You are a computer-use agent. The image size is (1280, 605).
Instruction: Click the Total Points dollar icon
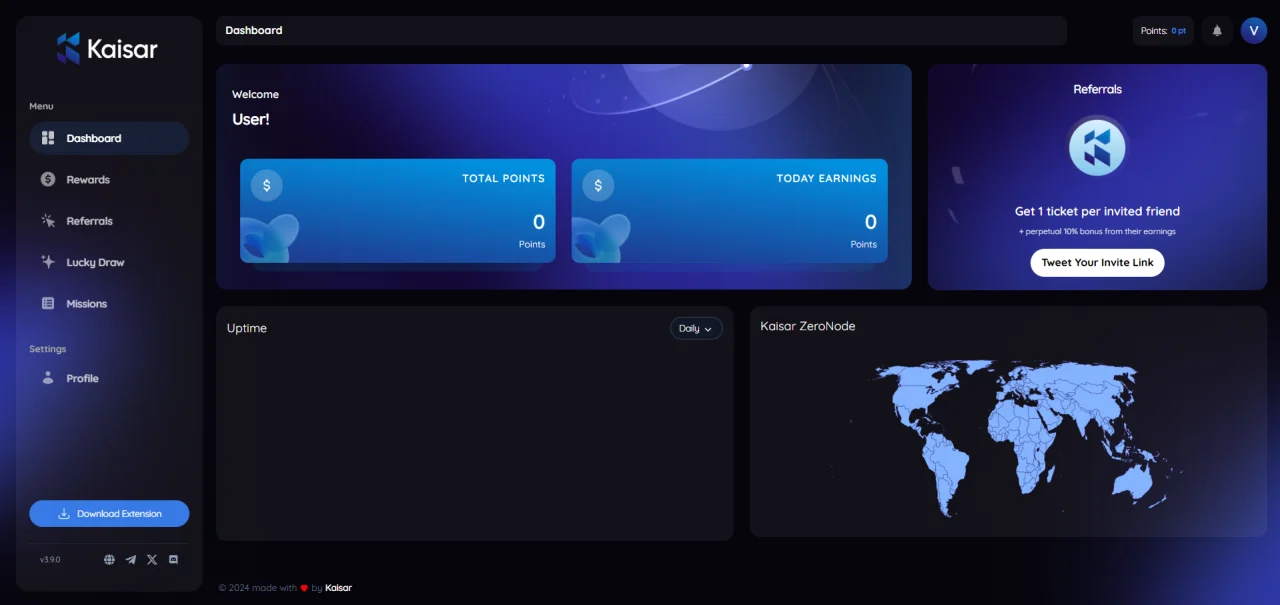coord(267,185)
